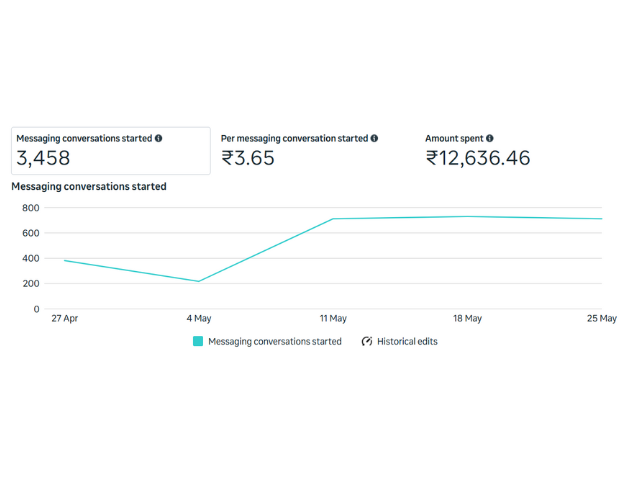The height and width of the screenshot is (500, 630).
Task: Click the chart line point at 27 Apr
Action: (x=65, y=260)
